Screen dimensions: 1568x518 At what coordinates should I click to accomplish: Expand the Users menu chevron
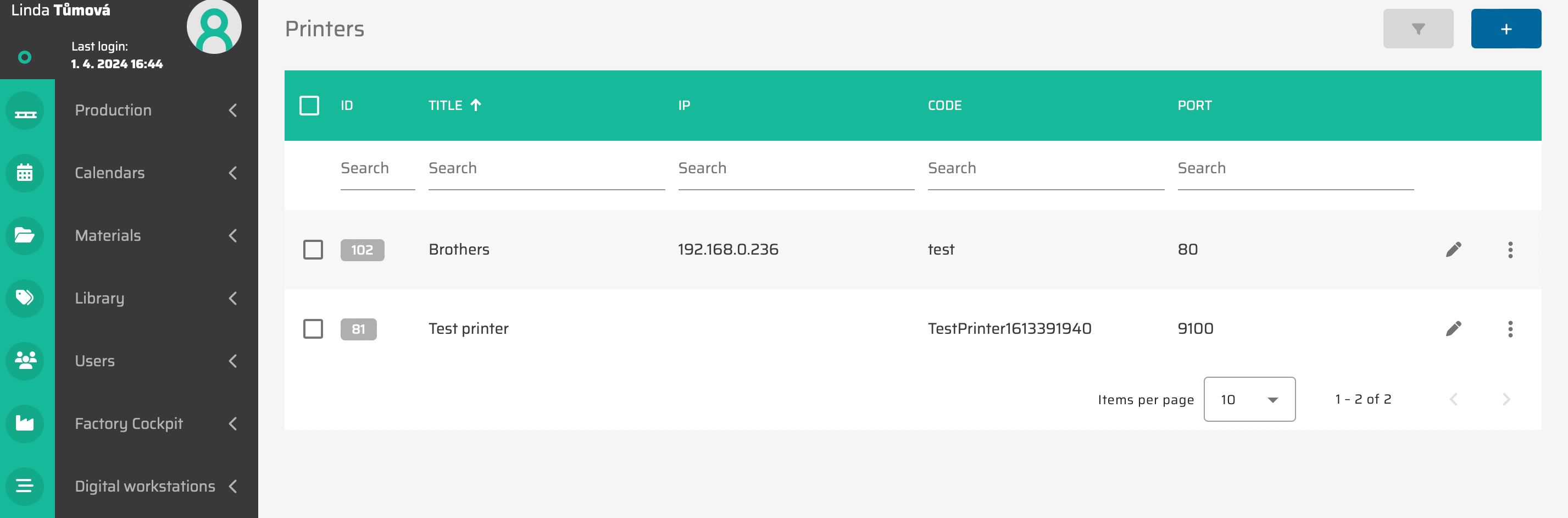232,361
